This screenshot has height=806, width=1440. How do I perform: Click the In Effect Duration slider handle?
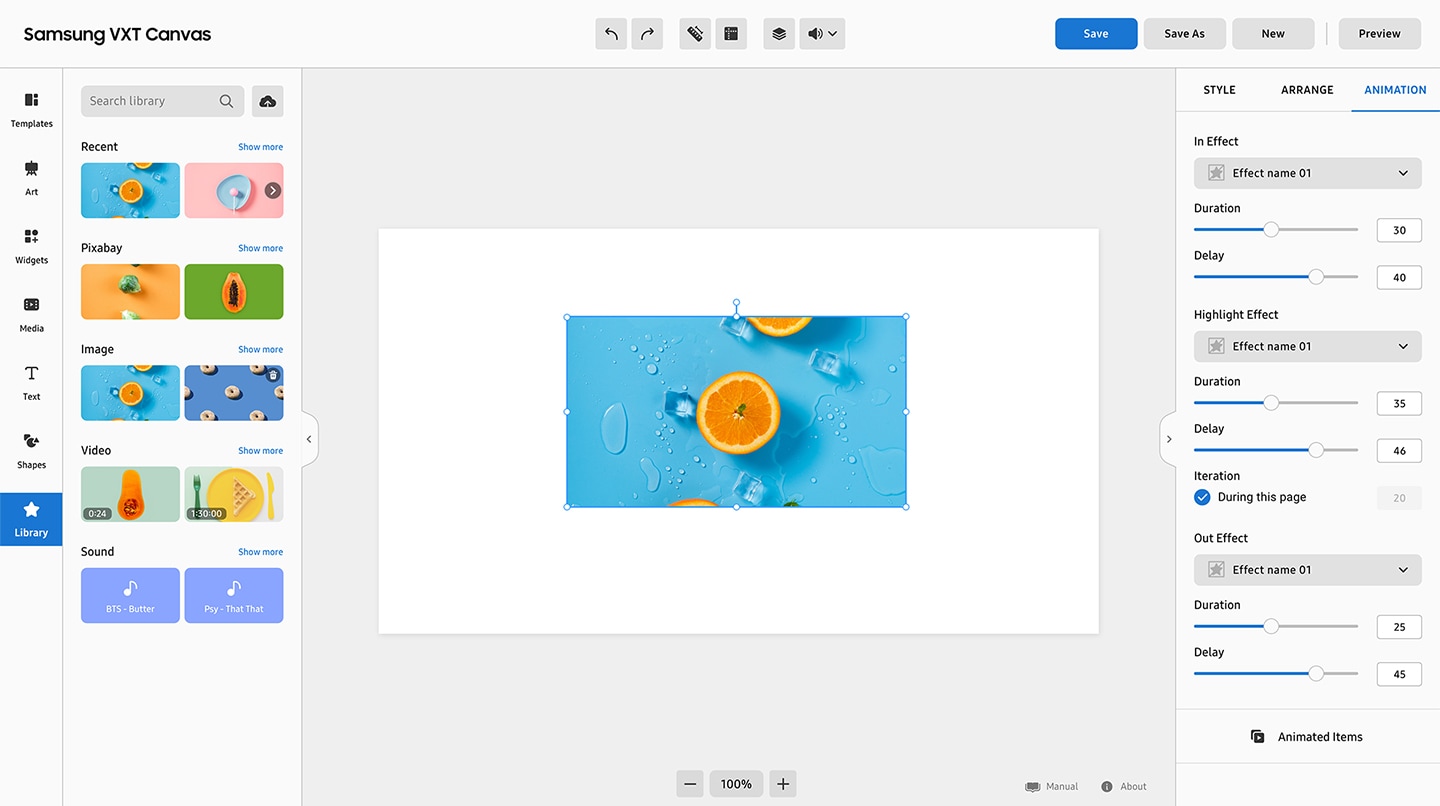point(1271,230)
